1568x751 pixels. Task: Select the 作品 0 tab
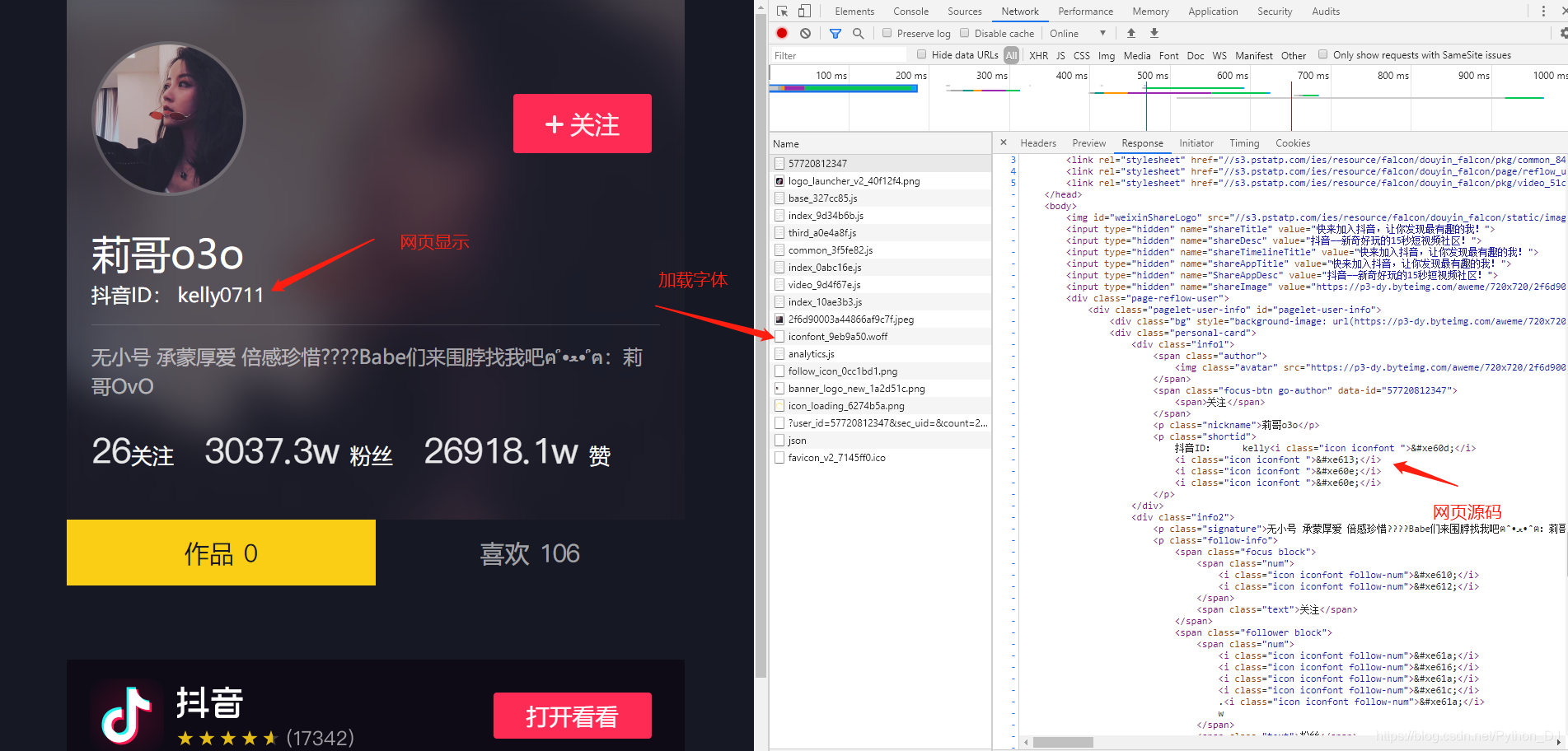[221, 553]
